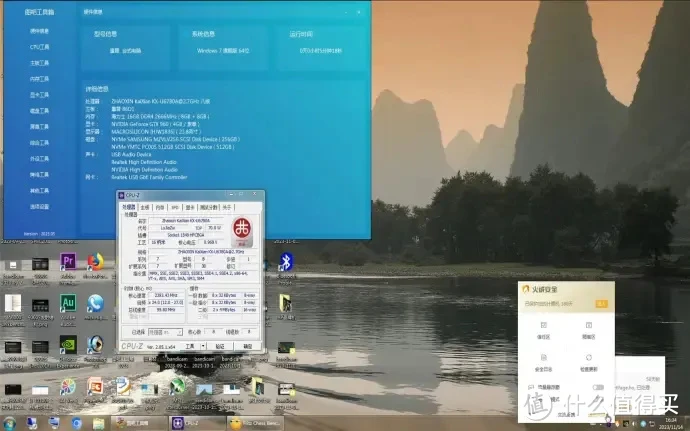Open the colorful pinwheel desktop icon
The image size is (690, 431).
coord(68,387)
